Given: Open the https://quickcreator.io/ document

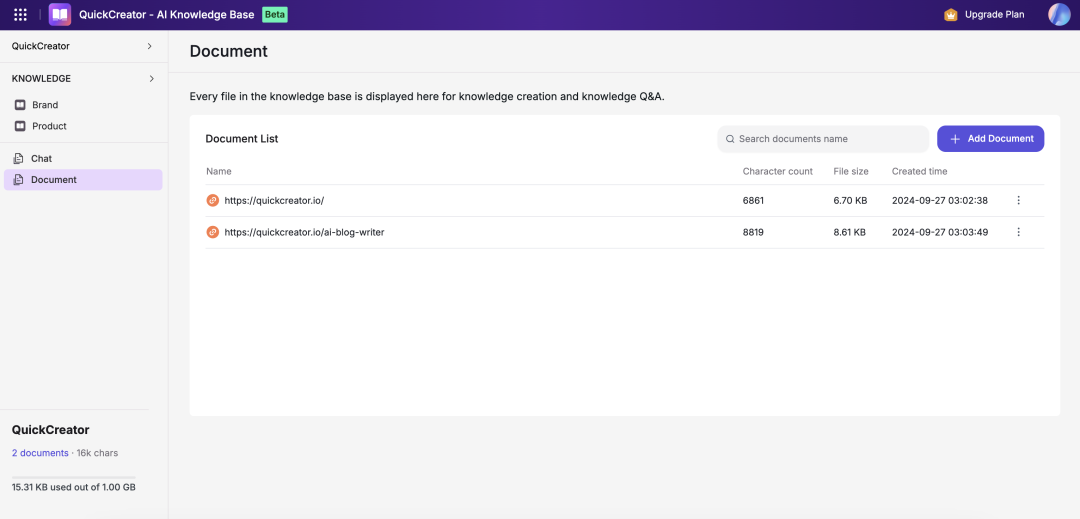Looking at the screenshot, I should pos(274,201).
